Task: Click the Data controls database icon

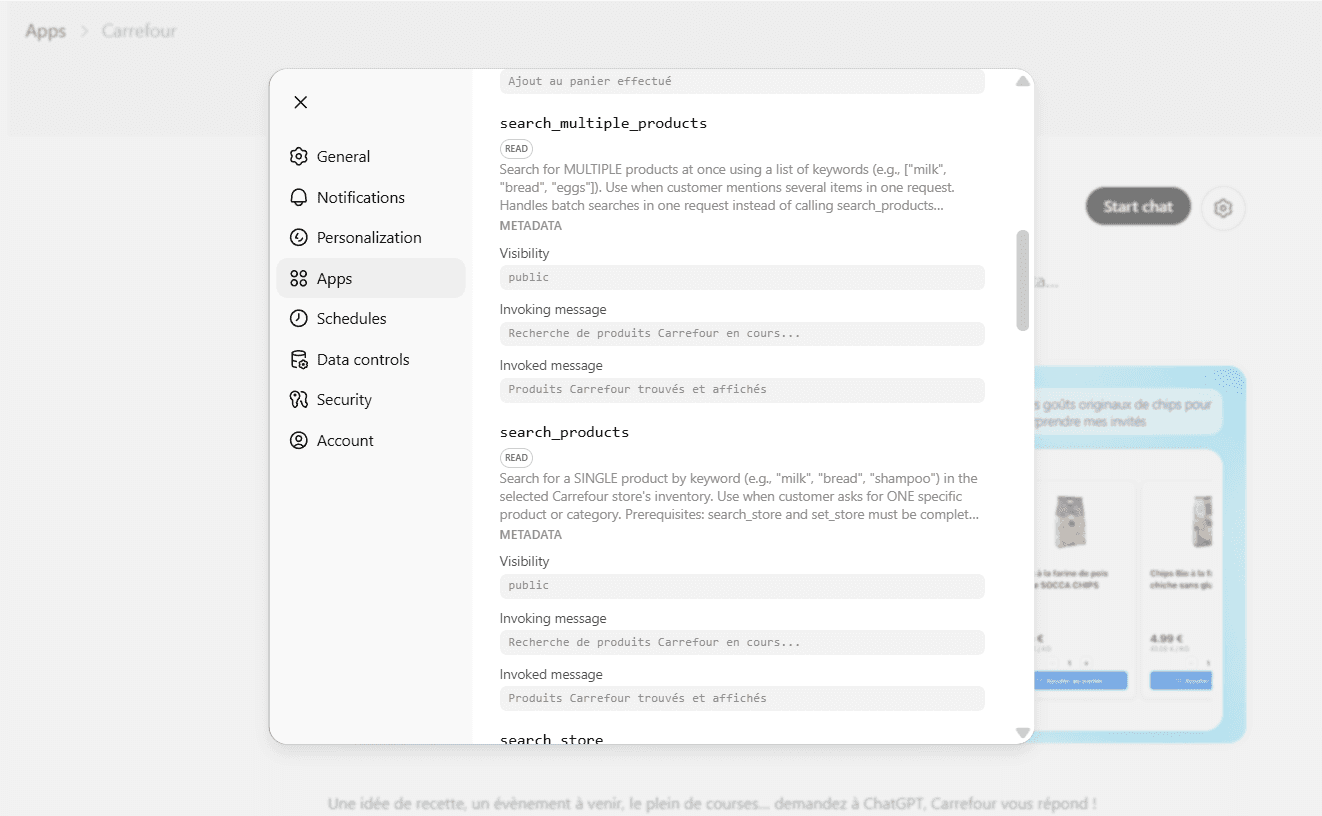Action: (298, 359)
